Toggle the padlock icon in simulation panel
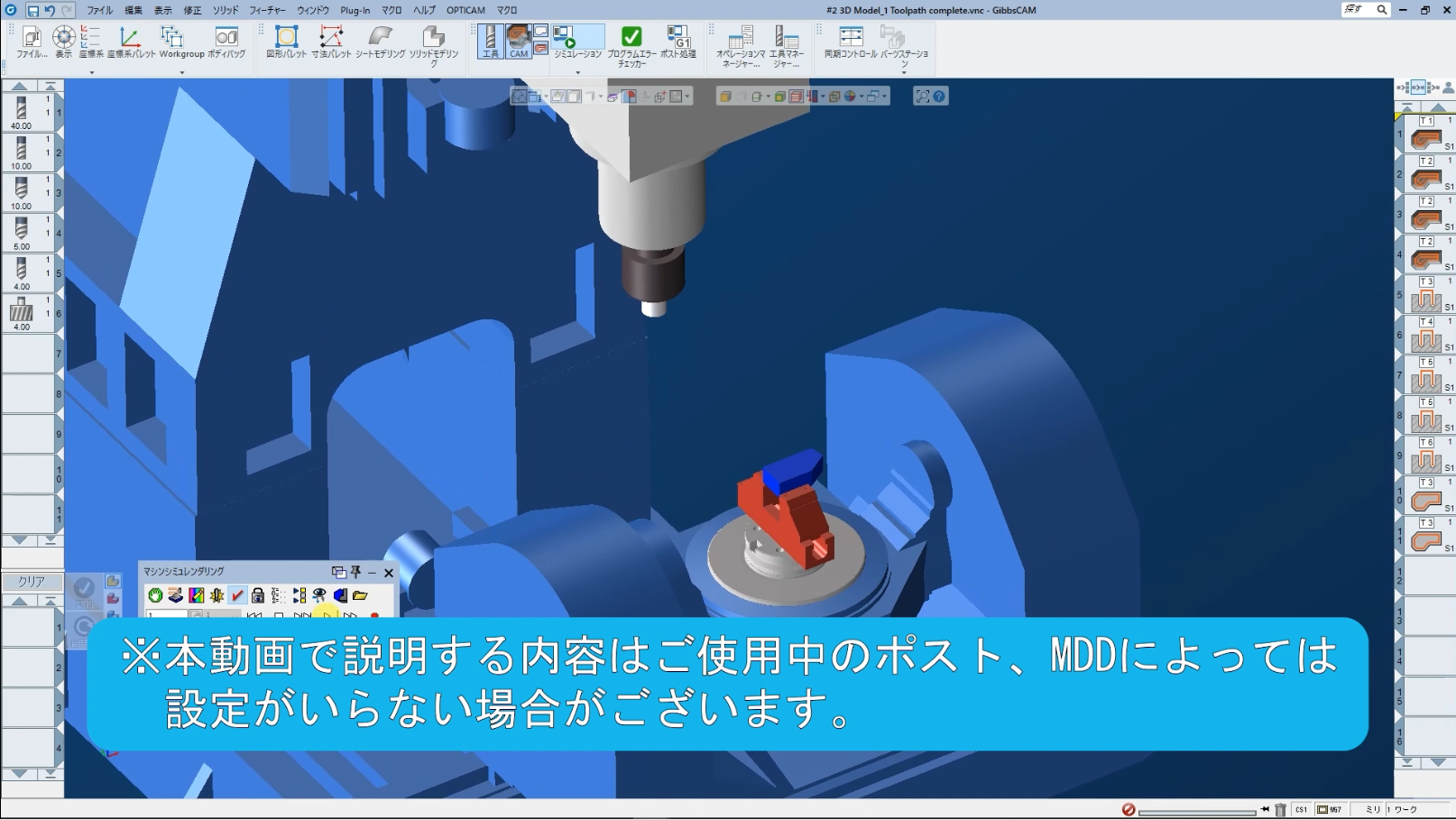 coord(258,595)
